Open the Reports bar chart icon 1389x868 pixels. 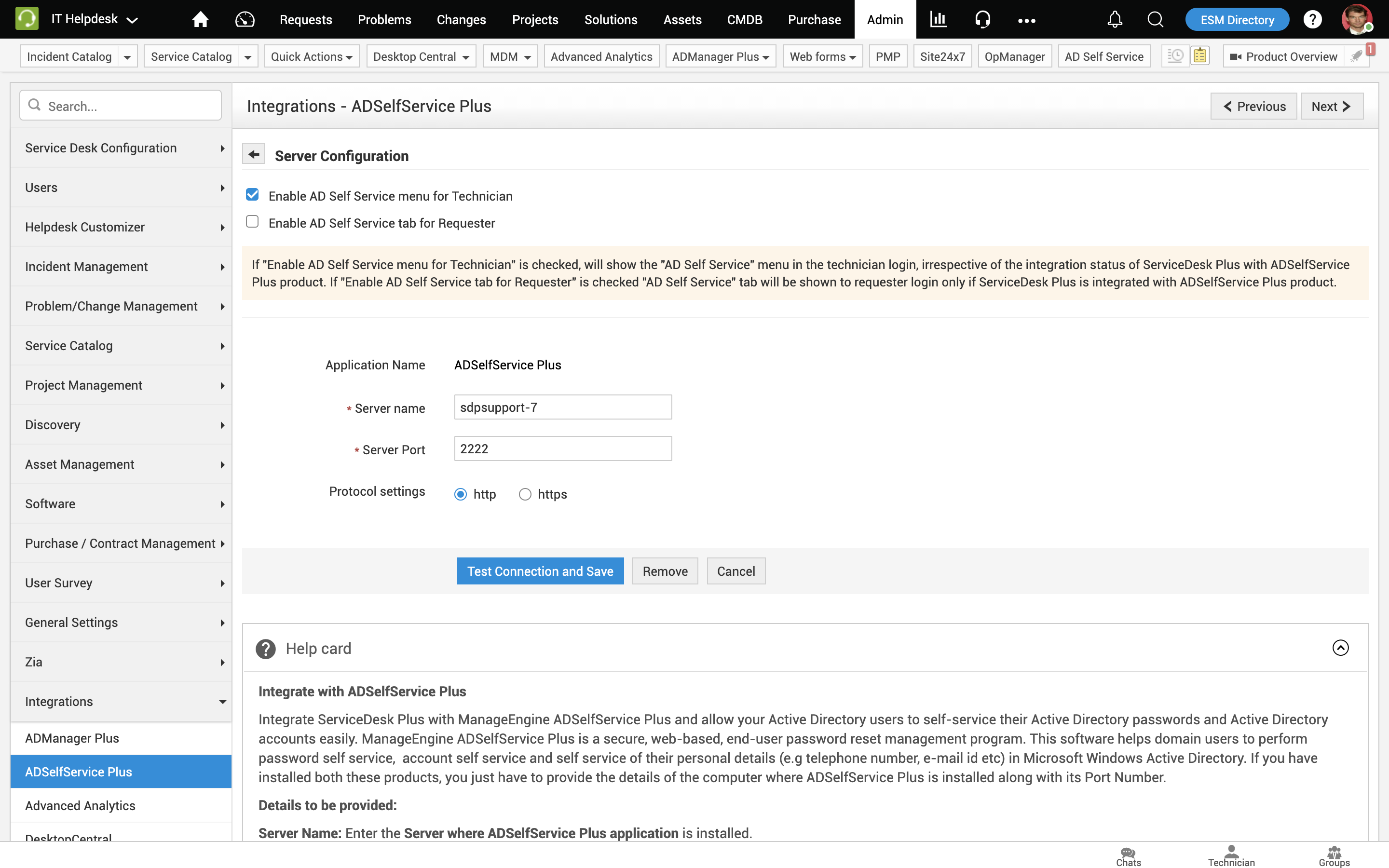point(938,19)
